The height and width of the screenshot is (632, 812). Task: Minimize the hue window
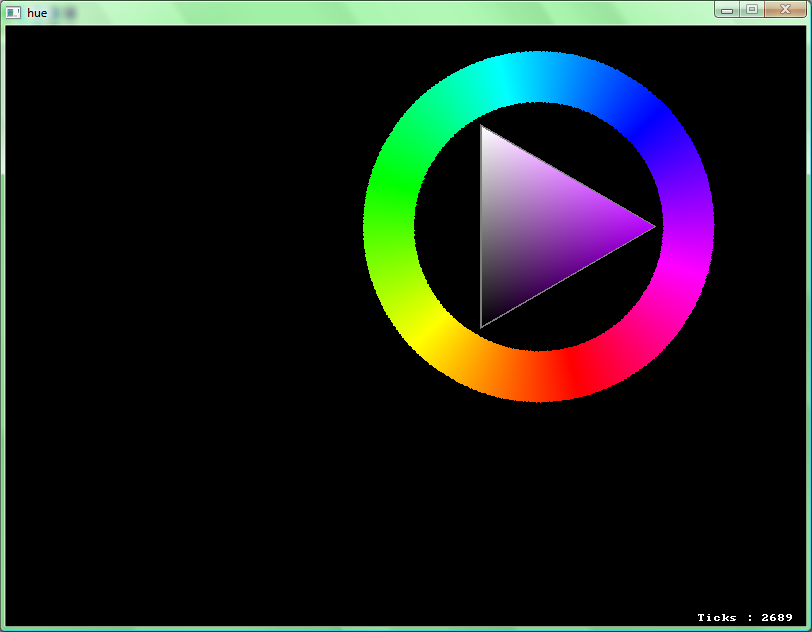(x=727, y=9)
